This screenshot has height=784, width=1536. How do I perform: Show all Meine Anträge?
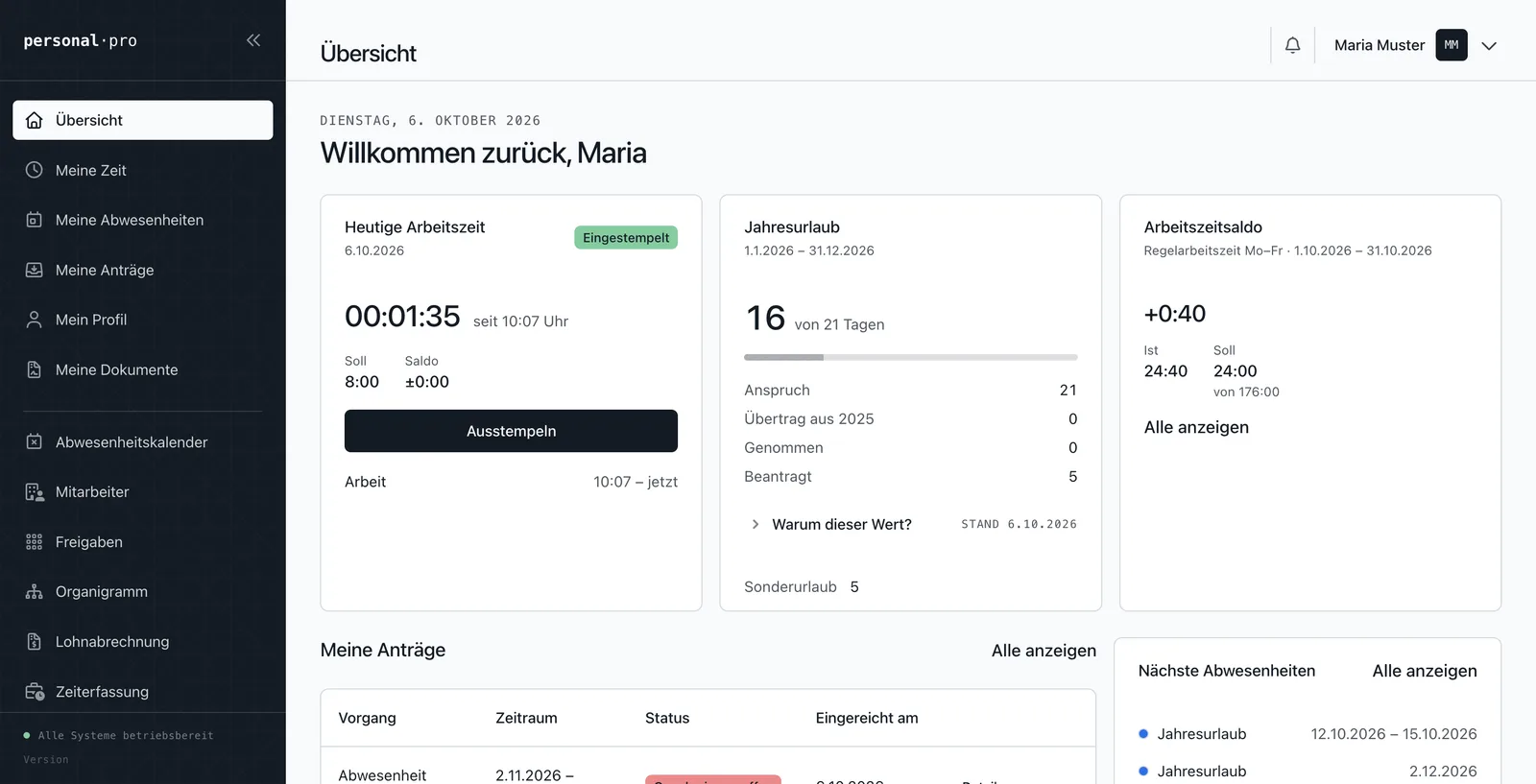(x=1044, y=651)
